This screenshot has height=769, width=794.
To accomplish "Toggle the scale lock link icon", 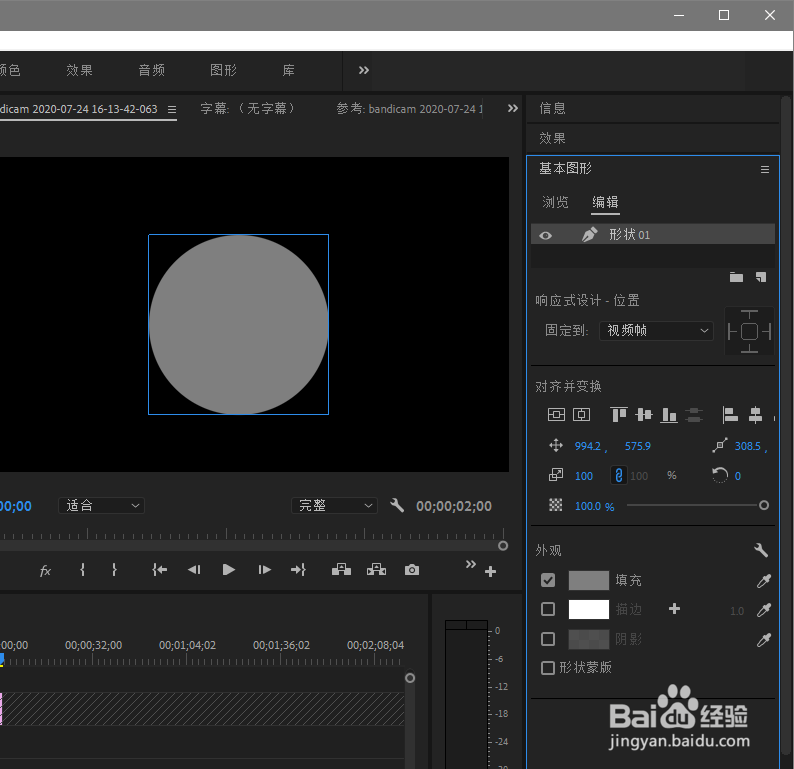I will tap(618, 475).
